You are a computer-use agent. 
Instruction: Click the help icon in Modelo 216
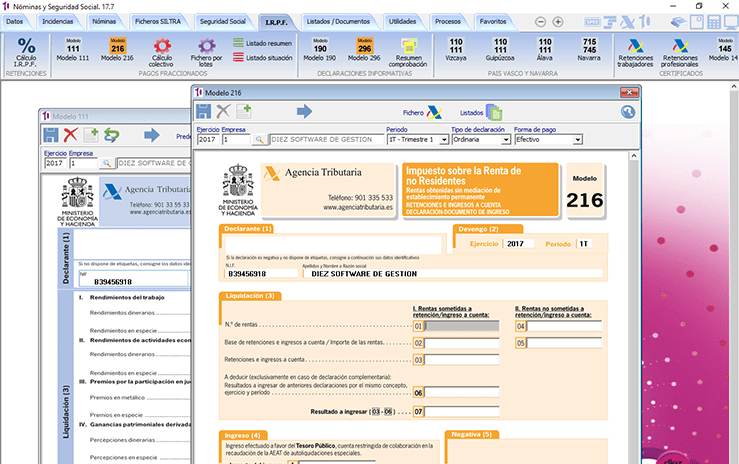tap(628, 112)
